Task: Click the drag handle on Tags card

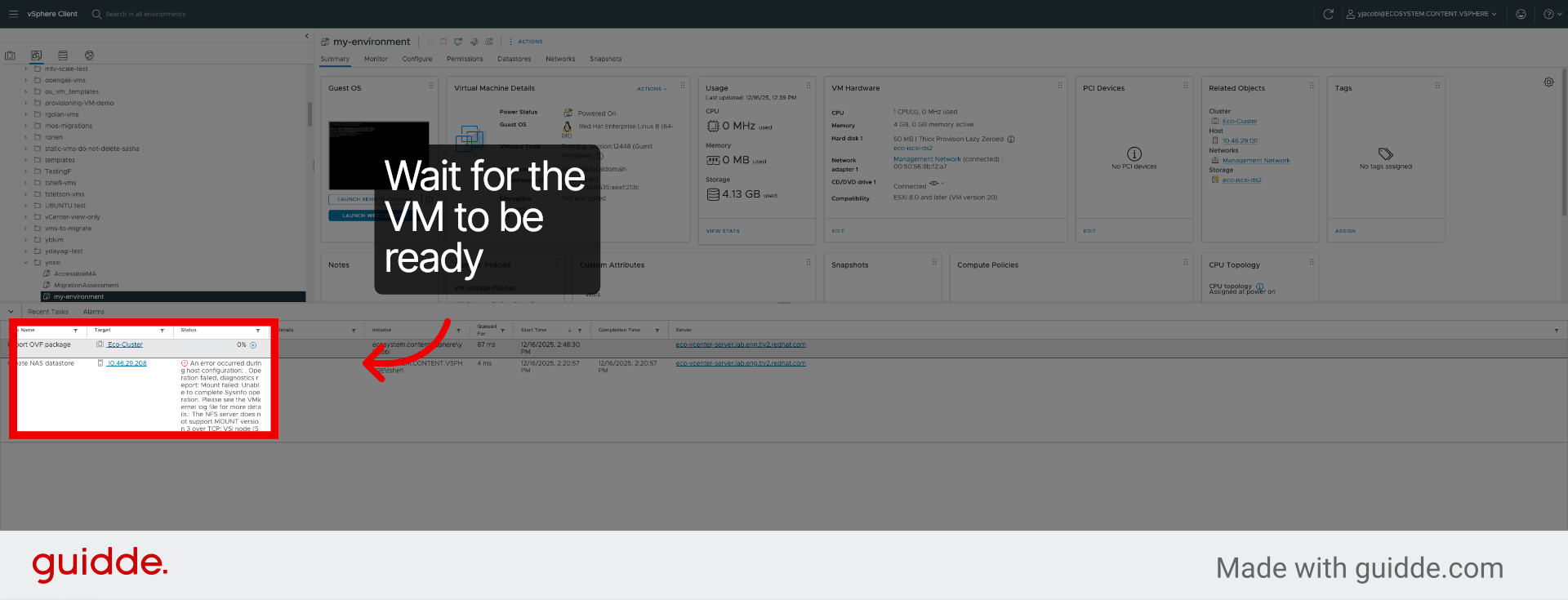Action: click(x=1437, y=86)
